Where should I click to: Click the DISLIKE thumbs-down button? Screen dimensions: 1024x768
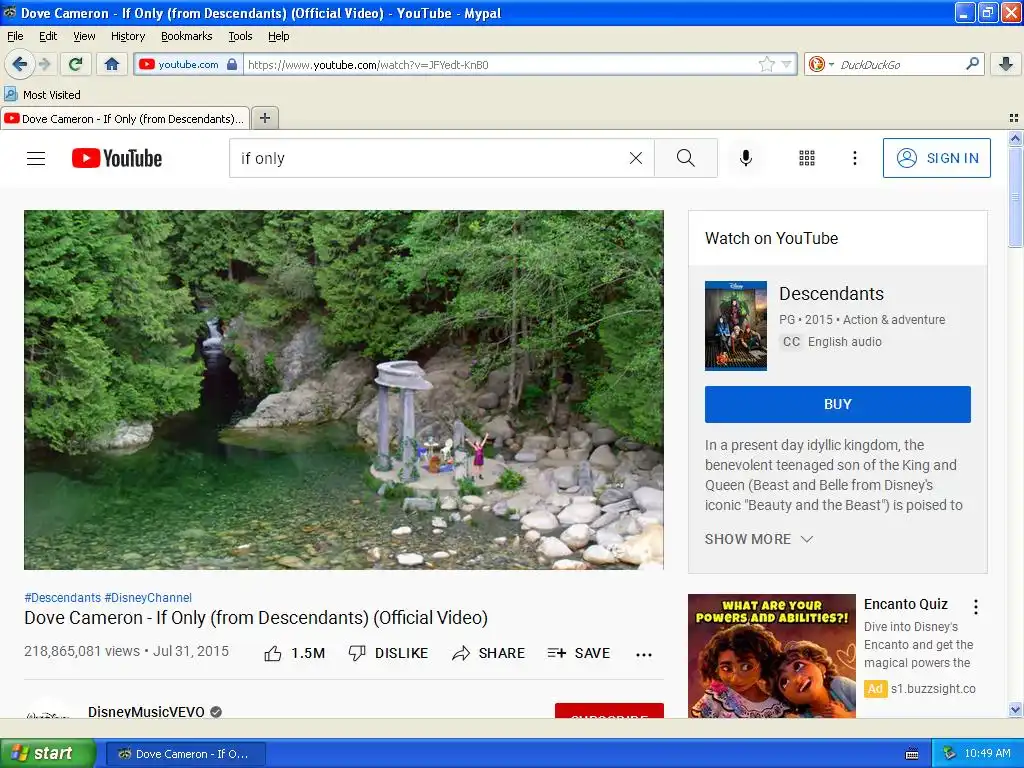tap(388, 653)
